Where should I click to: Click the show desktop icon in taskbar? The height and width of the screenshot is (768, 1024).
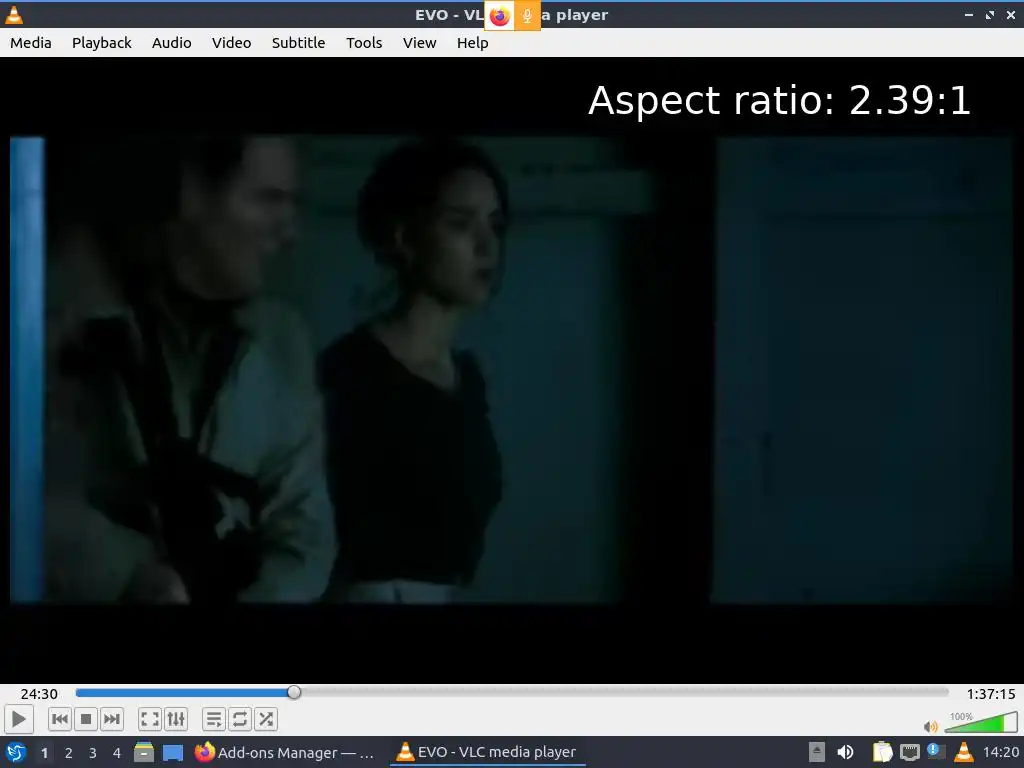pyautogui.click(x=173, y=753)
